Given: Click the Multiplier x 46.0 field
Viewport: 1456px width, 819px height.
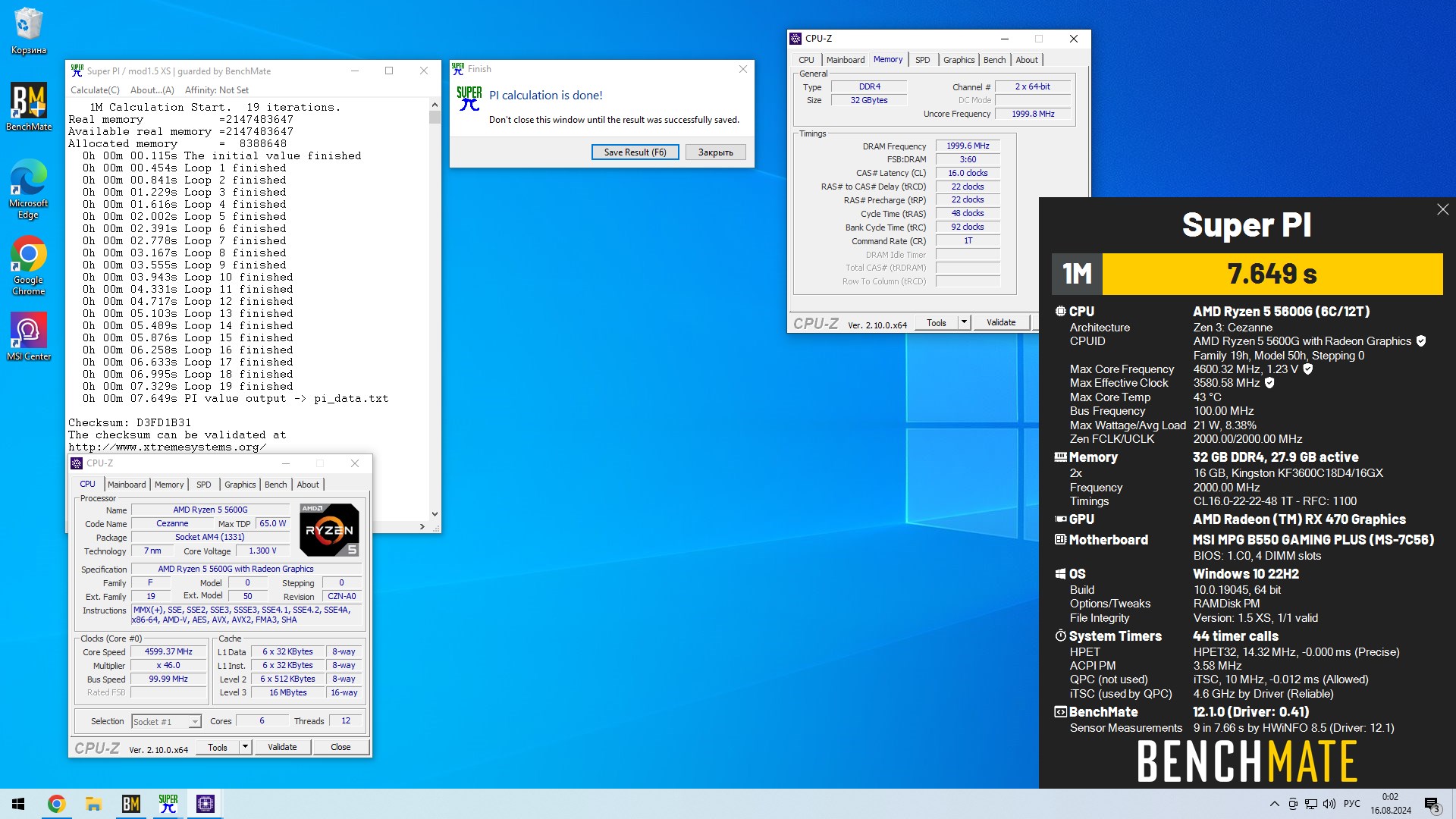Looking at the screenshot, I should tap(168, 666).
